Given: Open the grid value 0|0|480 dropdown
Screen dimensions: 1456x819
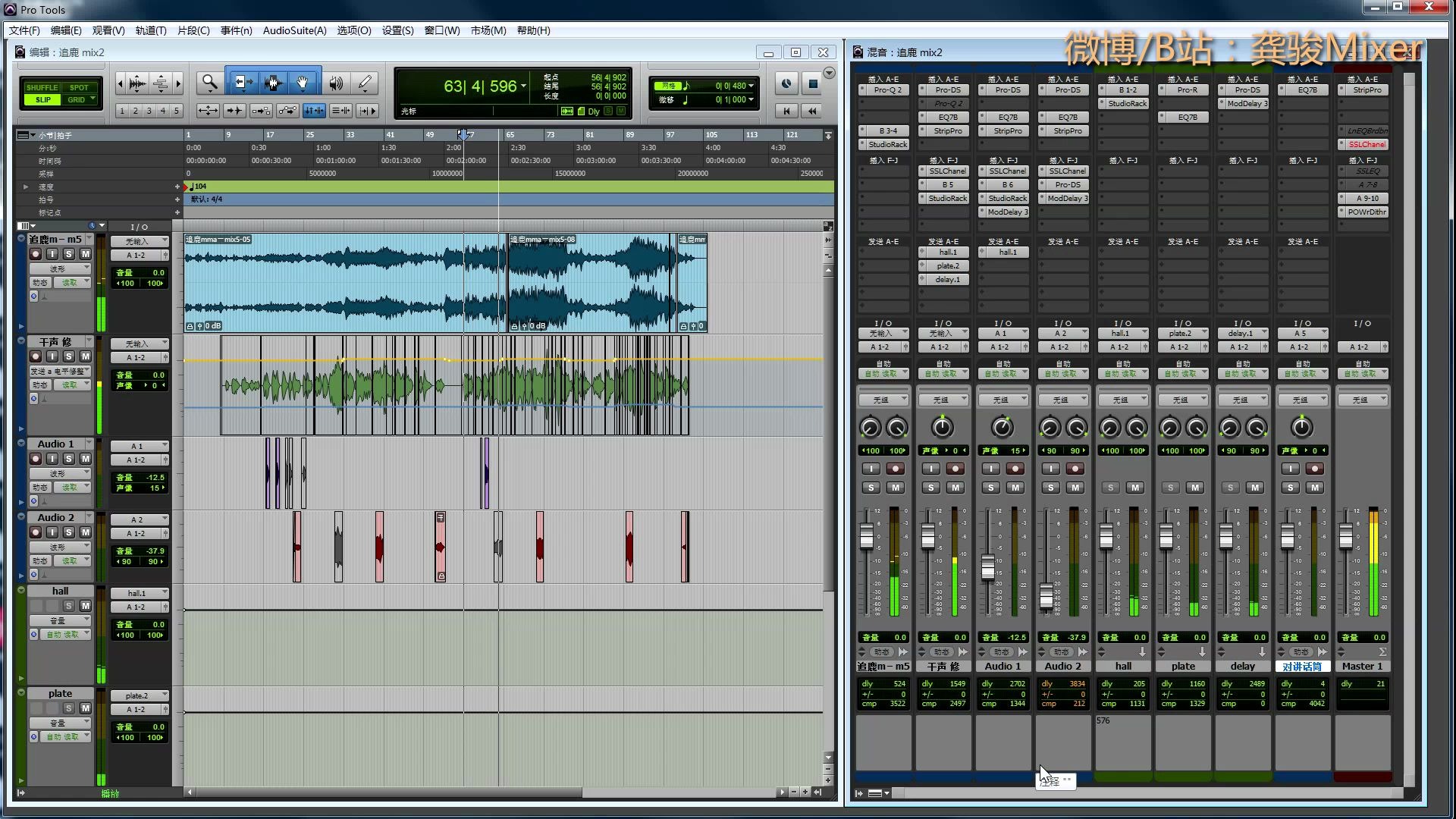Looking at the screenshot, I should [x=752, y=86].
